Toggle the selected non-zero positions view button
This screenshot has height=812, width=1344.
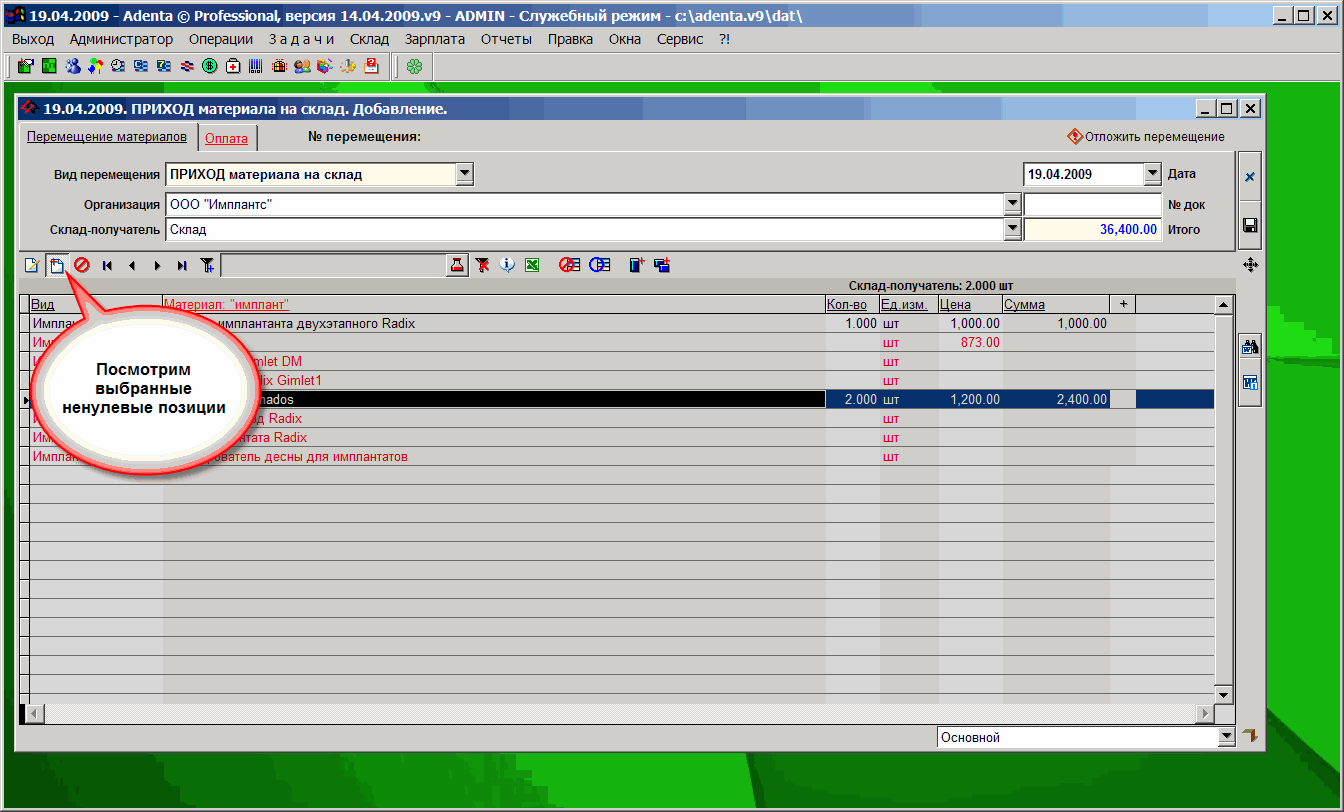tap(57, 265)
